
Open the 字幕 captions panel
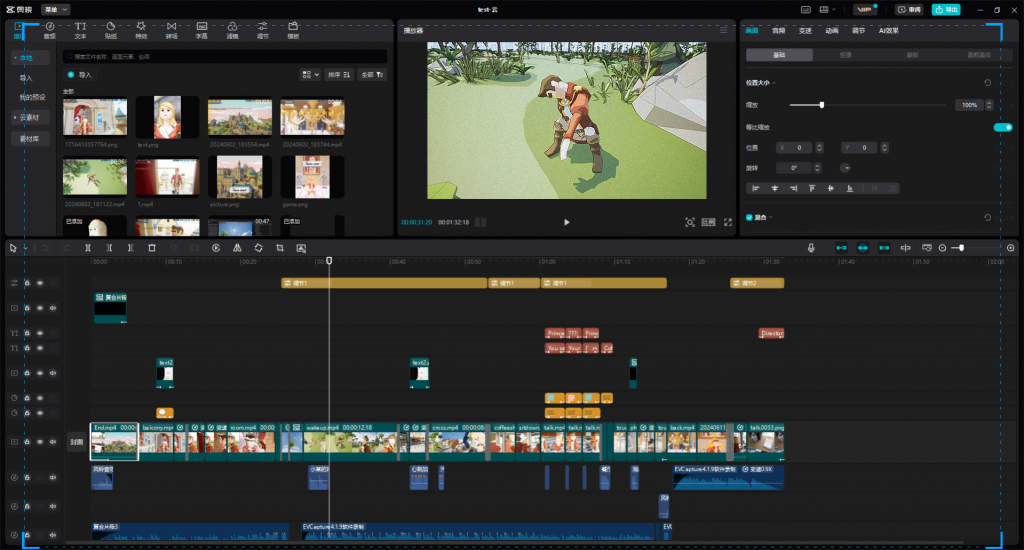[202, 30]
